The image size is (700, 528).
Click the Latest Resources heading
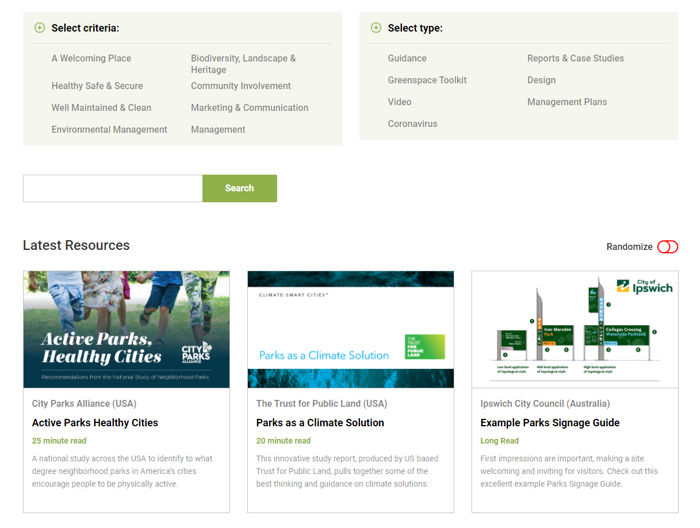[x=76, y=245]
